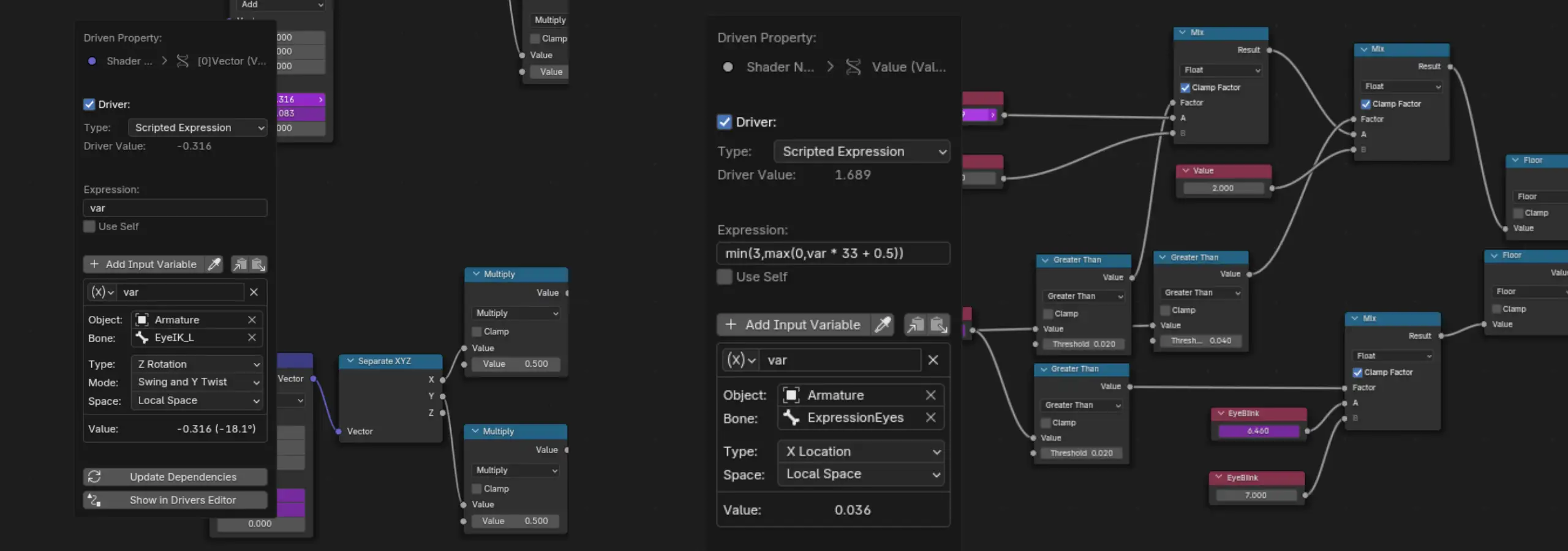Click copy variables icon in left driver panel
Screen dimensions: 1568x551
(x=240, y=264)
